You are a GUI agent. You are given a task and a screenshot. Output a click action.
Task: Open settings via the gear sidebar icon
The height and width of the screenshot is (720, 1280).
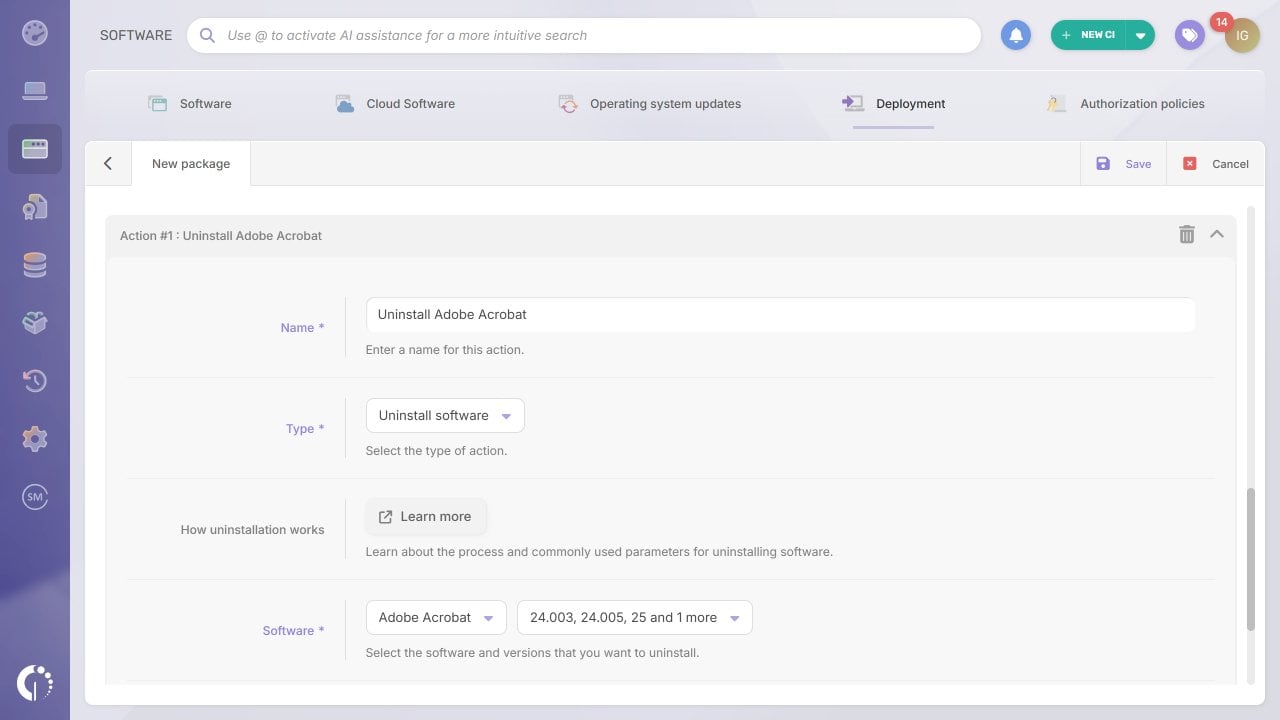click(x=35, y=438)
